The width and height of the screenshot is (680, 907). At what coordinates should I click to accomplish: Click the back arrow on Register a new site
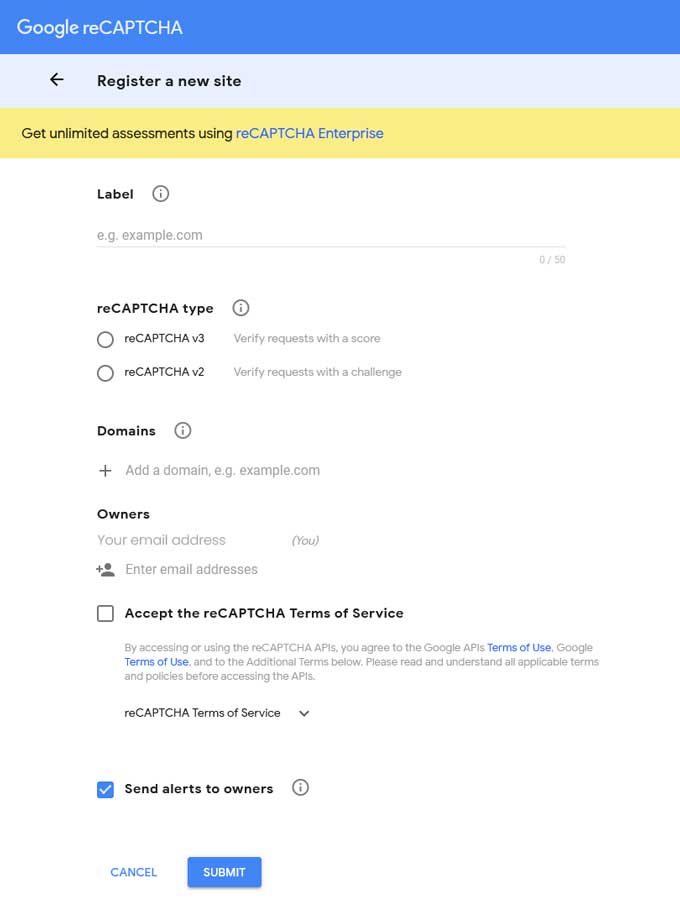coord(56,80)
